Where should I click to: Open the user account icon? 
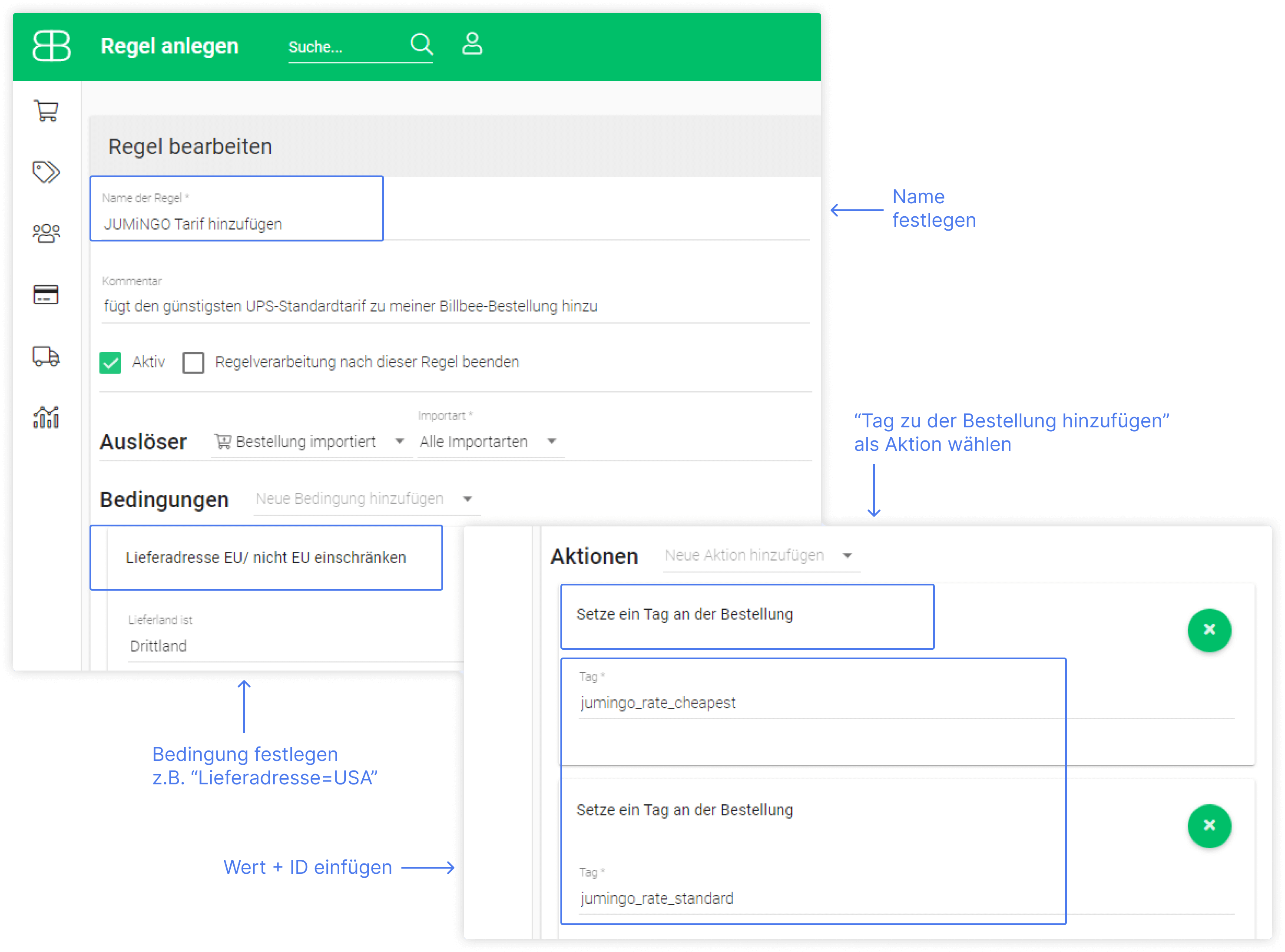coord(472,44)
